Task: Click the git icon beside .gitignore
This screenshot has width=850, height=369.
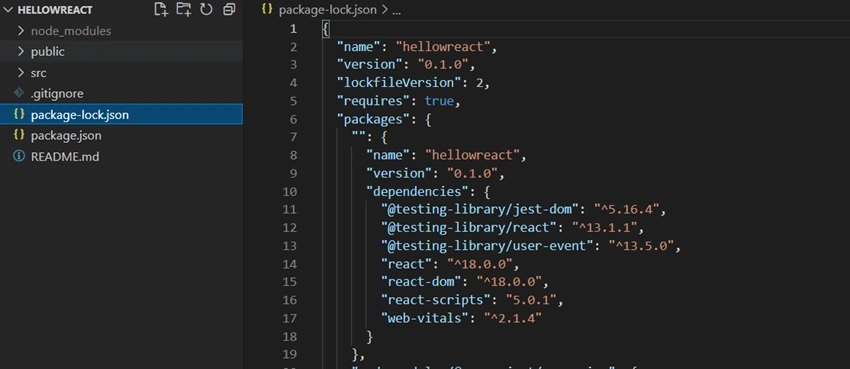Action: (x=19, y=93)
